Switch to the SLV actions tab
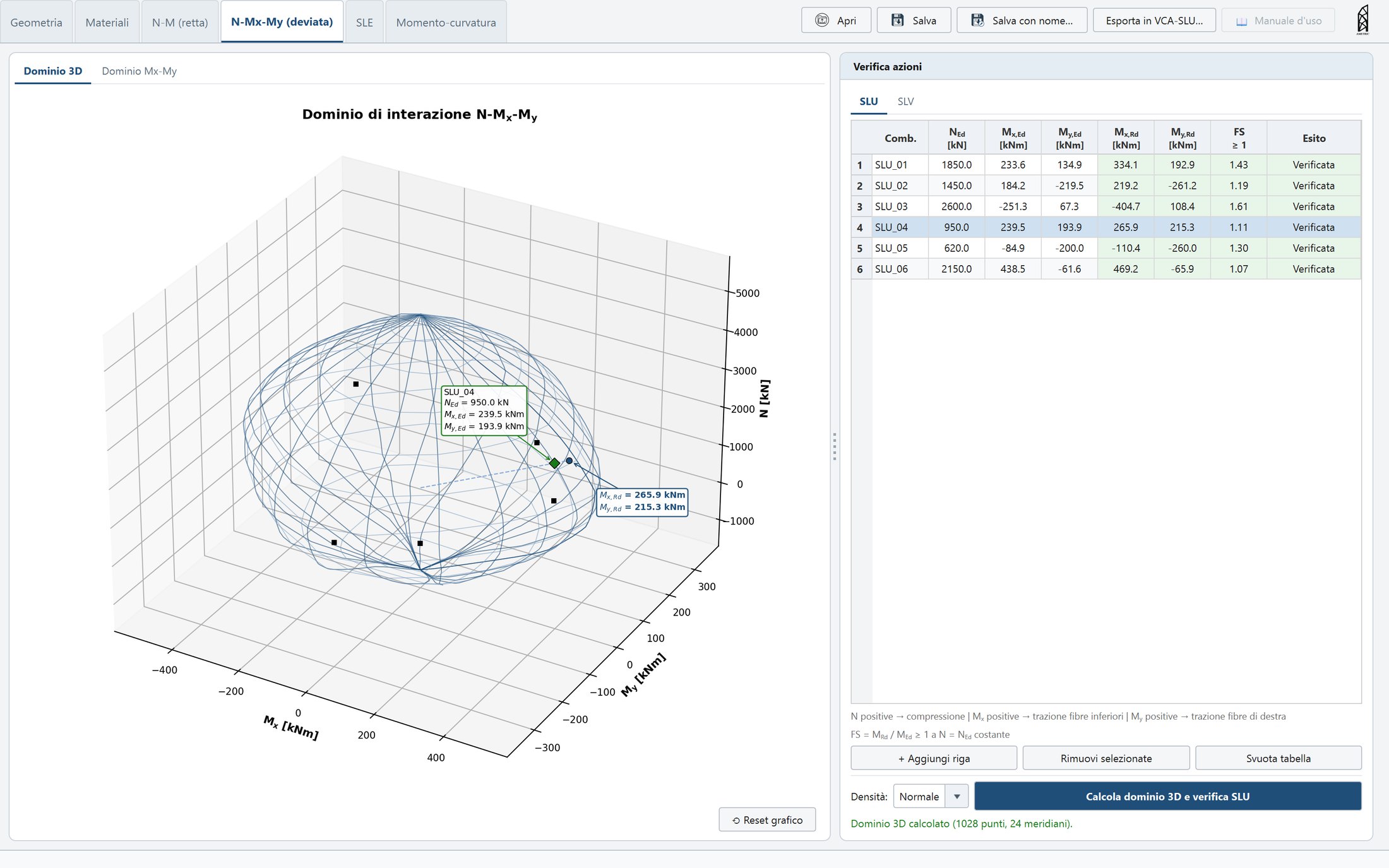This screenshot has width=1389, height=868. tap(905, 101)
